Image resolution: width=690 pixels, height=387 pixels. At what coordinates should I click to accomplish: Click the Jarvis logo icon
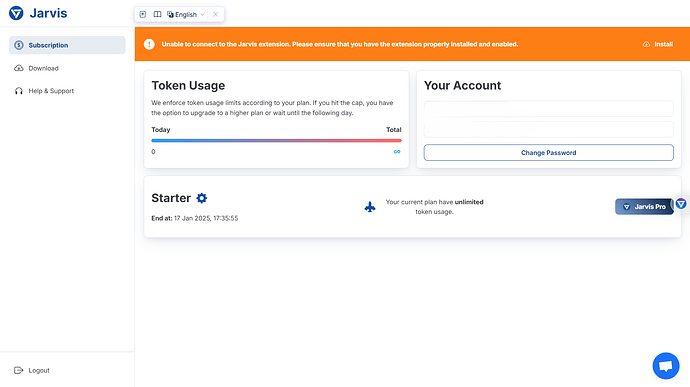pos(16,13)
